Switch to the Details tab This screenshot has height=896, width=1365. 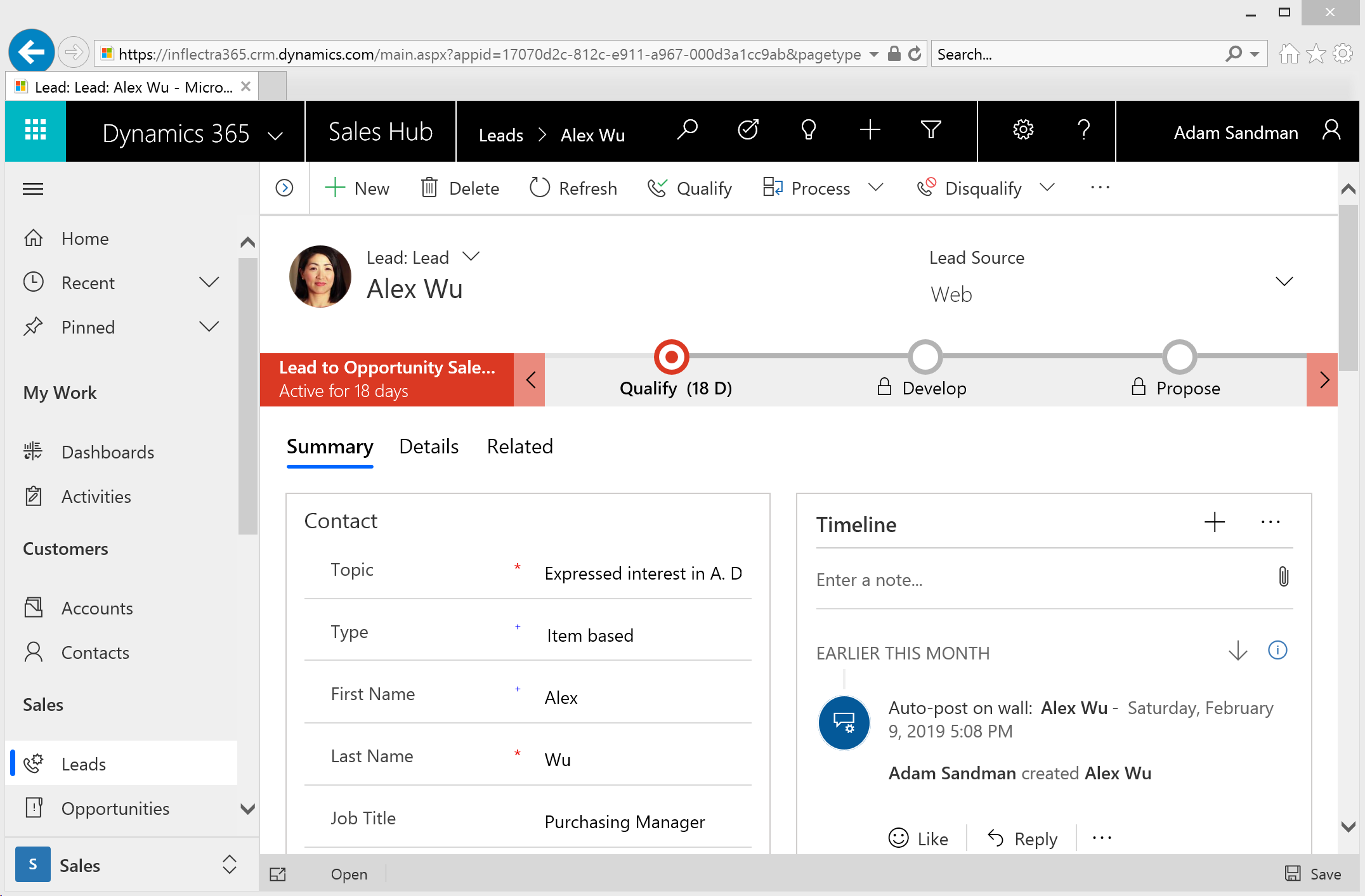point(428,447)
